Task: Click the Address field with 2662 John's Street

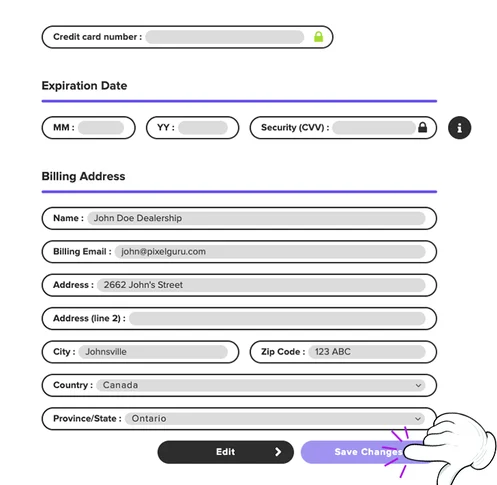Action: (261, 285)
